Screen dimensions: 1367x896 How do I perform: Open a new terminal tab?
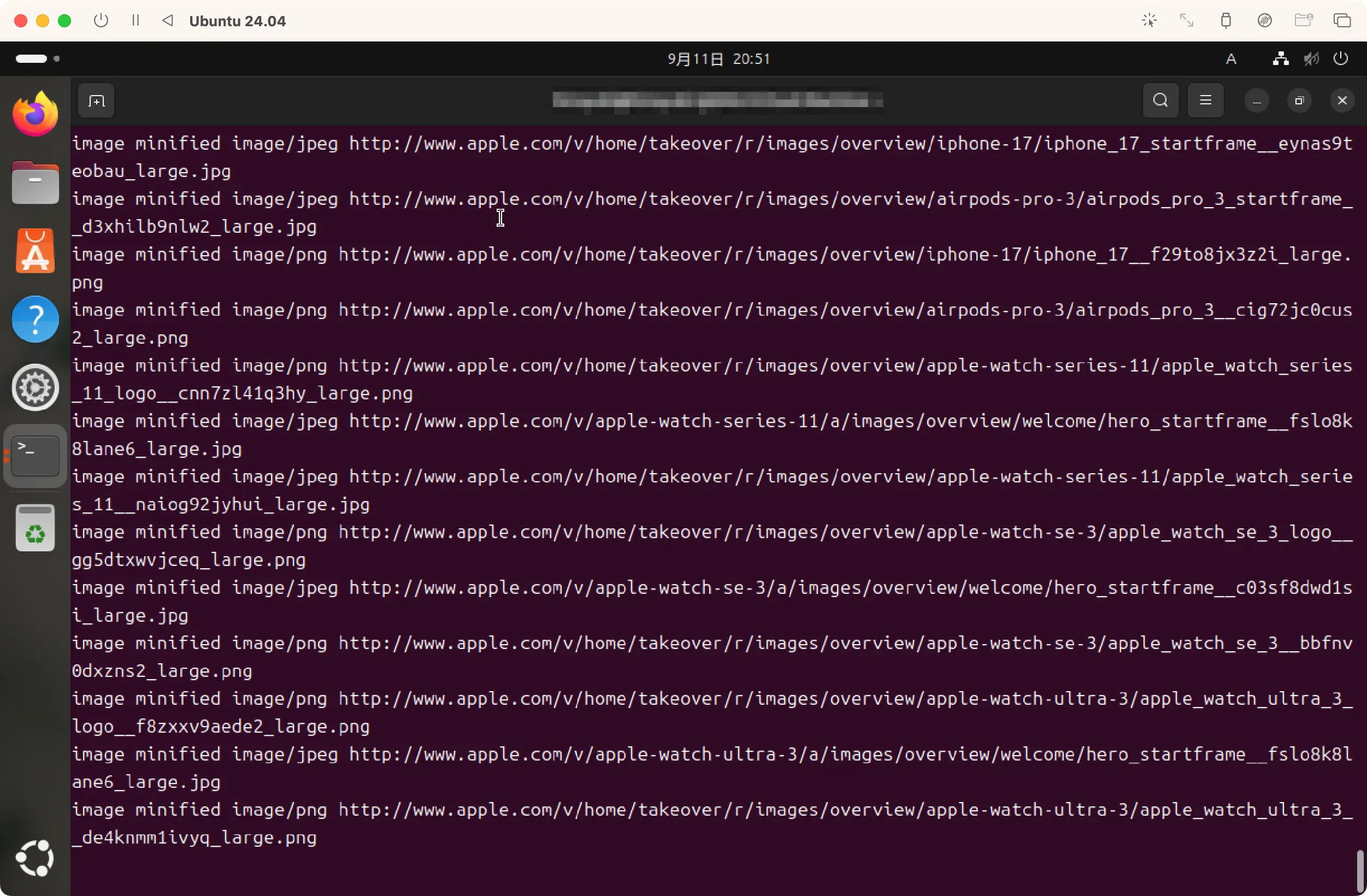[x=96, y=101]
